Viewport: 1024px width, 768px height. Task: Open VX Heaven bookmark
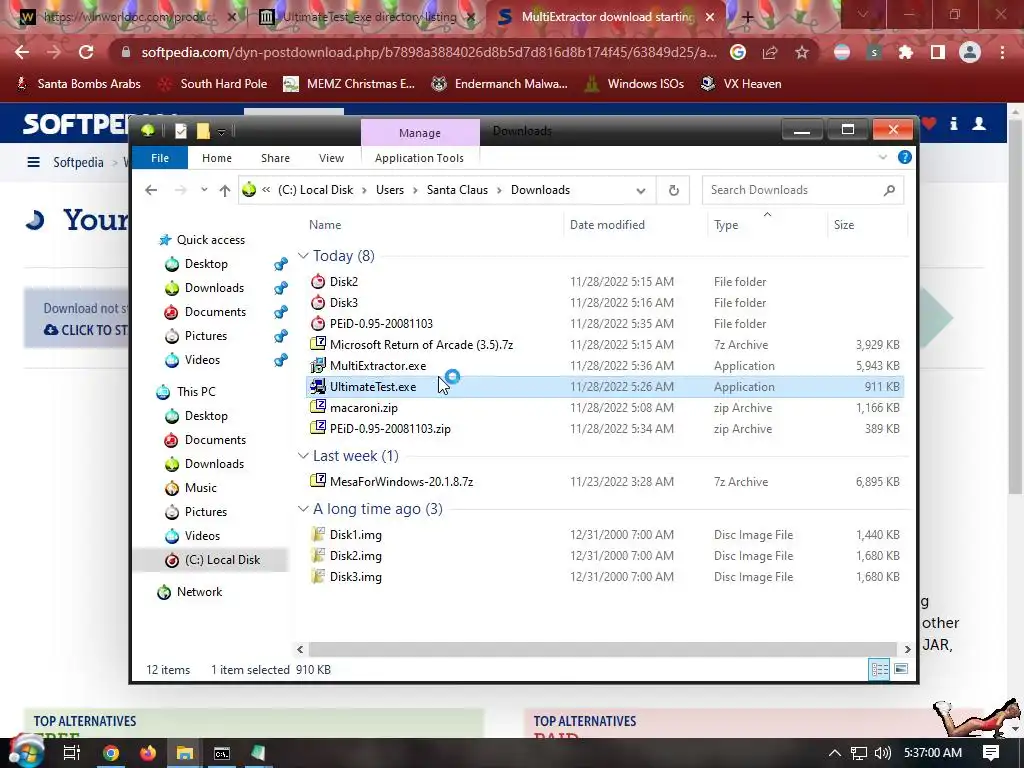[x=741, y=84]
